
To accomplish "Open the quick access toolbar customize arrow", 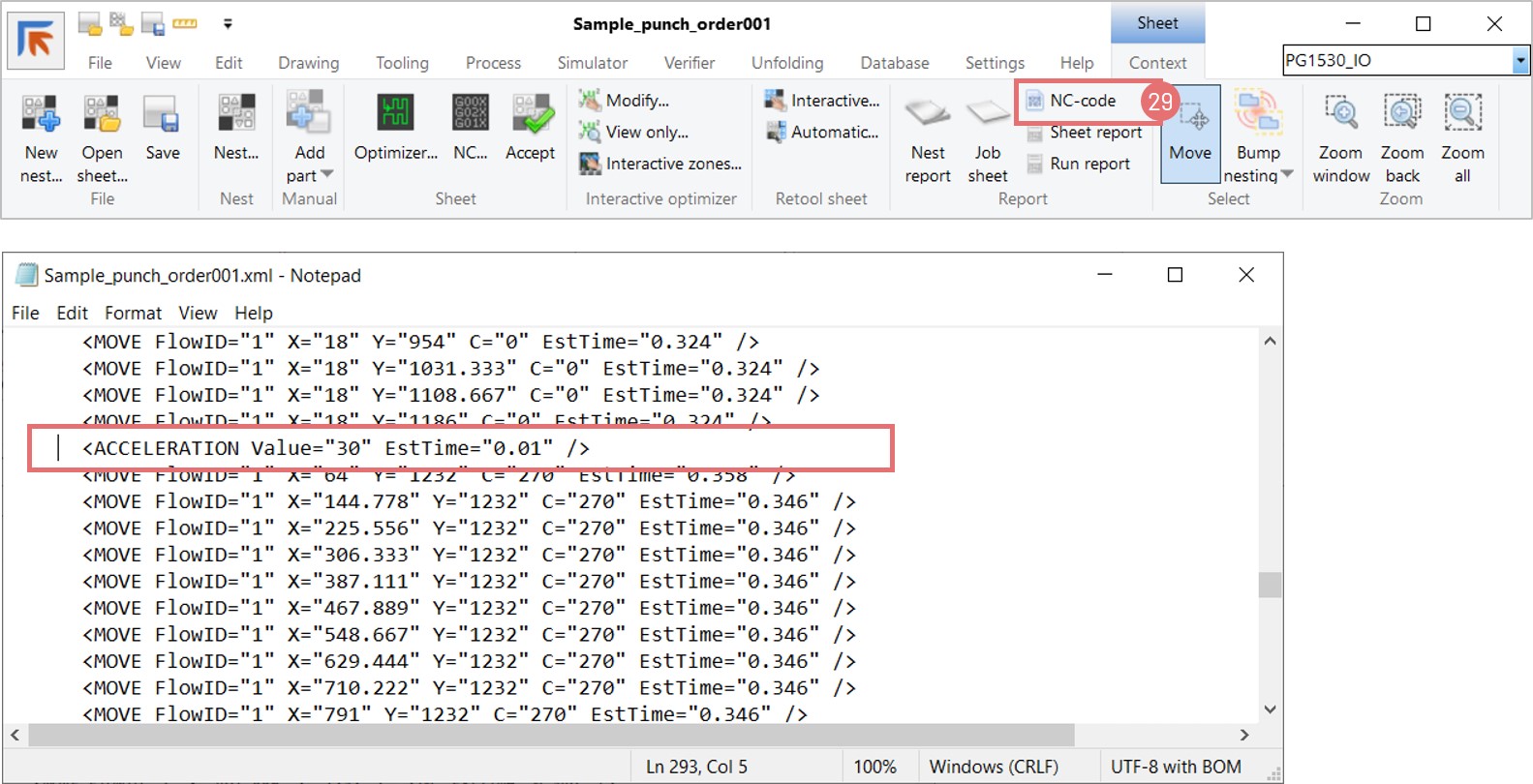I will tap(228, 23).
